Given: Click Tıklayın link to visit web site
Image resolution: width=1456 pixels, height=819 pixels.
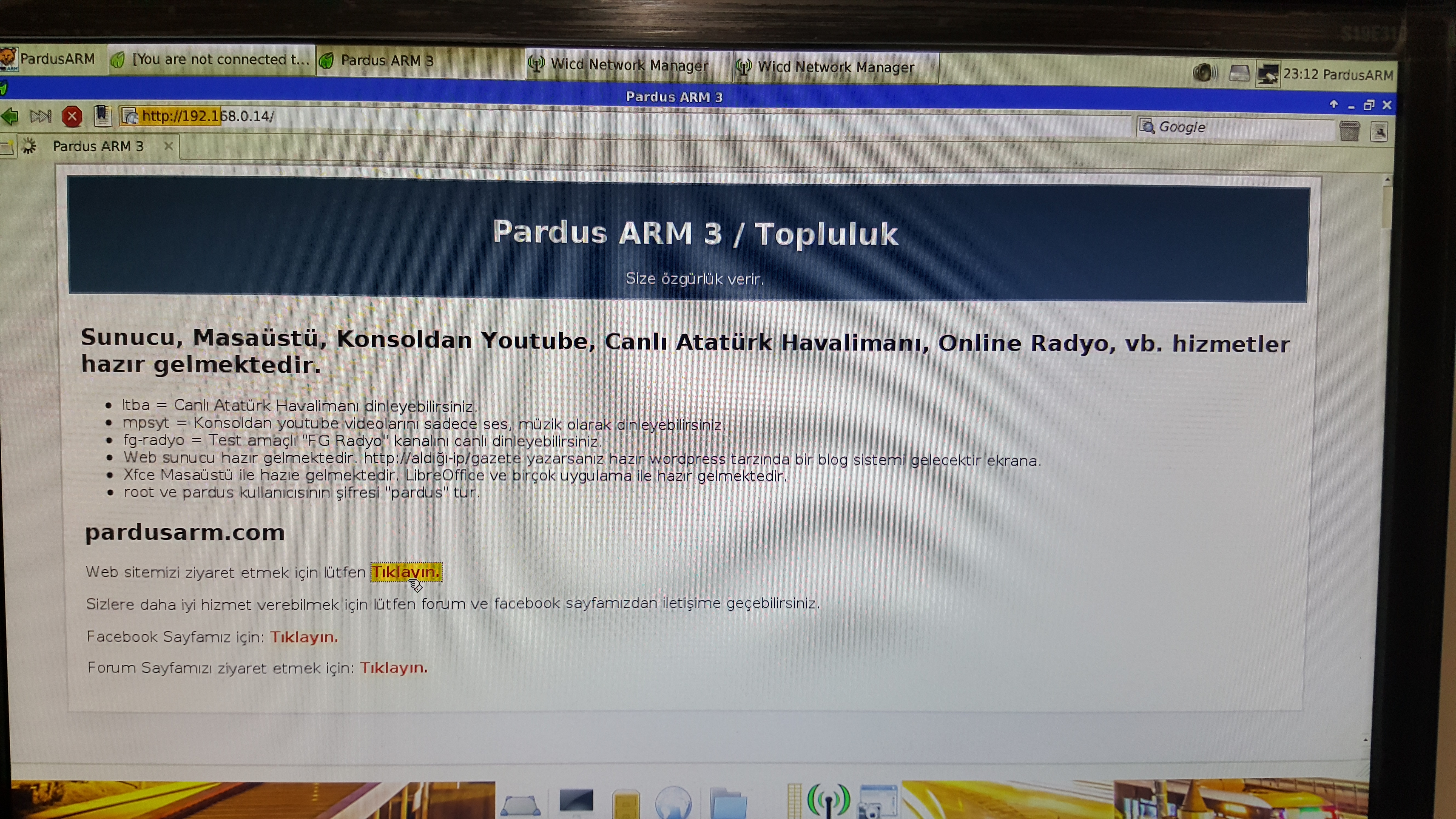Looking at the screenshot, I should tap(406, 571).
